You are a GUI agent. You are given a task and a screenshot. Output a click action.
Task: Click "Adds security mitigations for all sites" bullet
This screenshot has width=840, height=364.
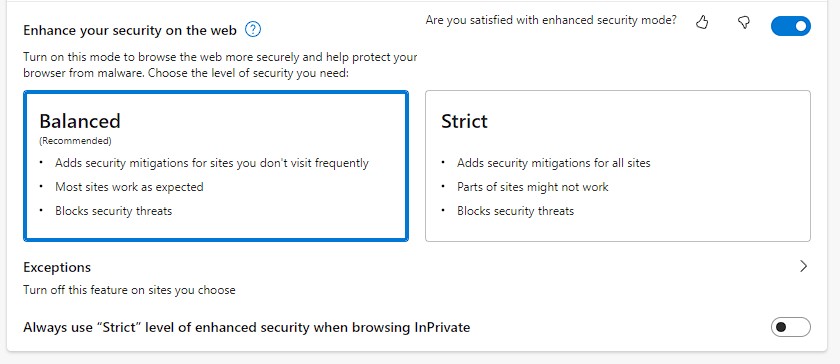[x=553, y=163]
